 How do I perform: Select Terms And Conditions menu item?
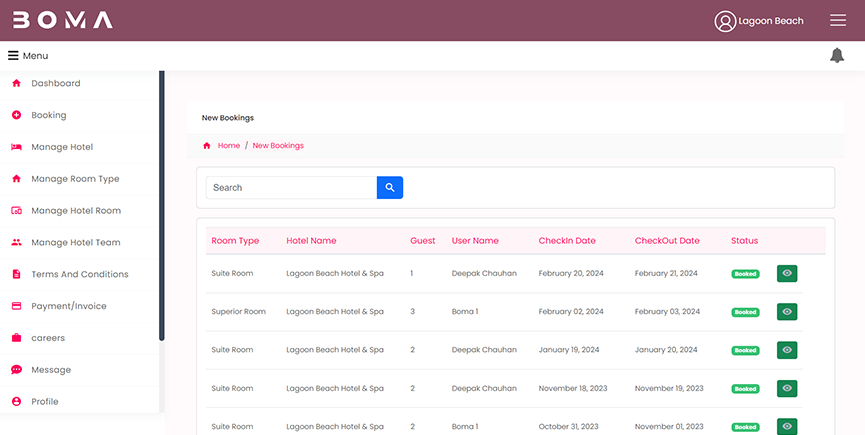pos(80,274)
